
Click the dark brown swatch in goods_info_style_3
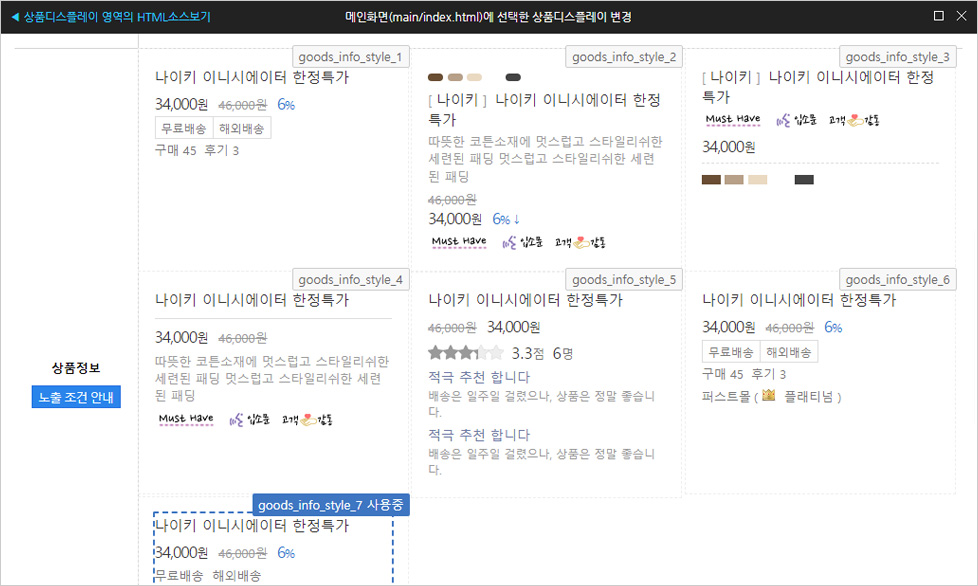coord(712,180)
